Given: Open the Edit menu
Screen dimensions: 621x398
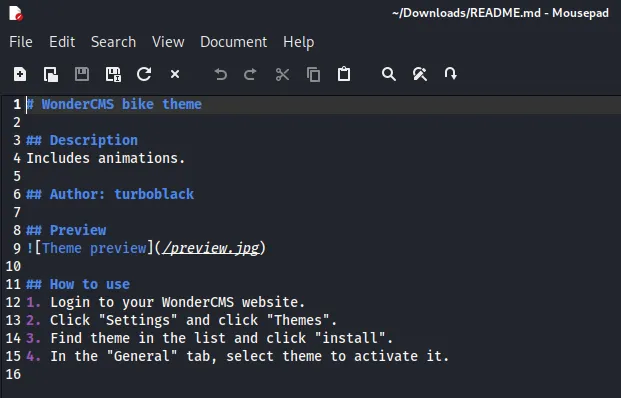Looking at the screenshot, I should point(62,42).
